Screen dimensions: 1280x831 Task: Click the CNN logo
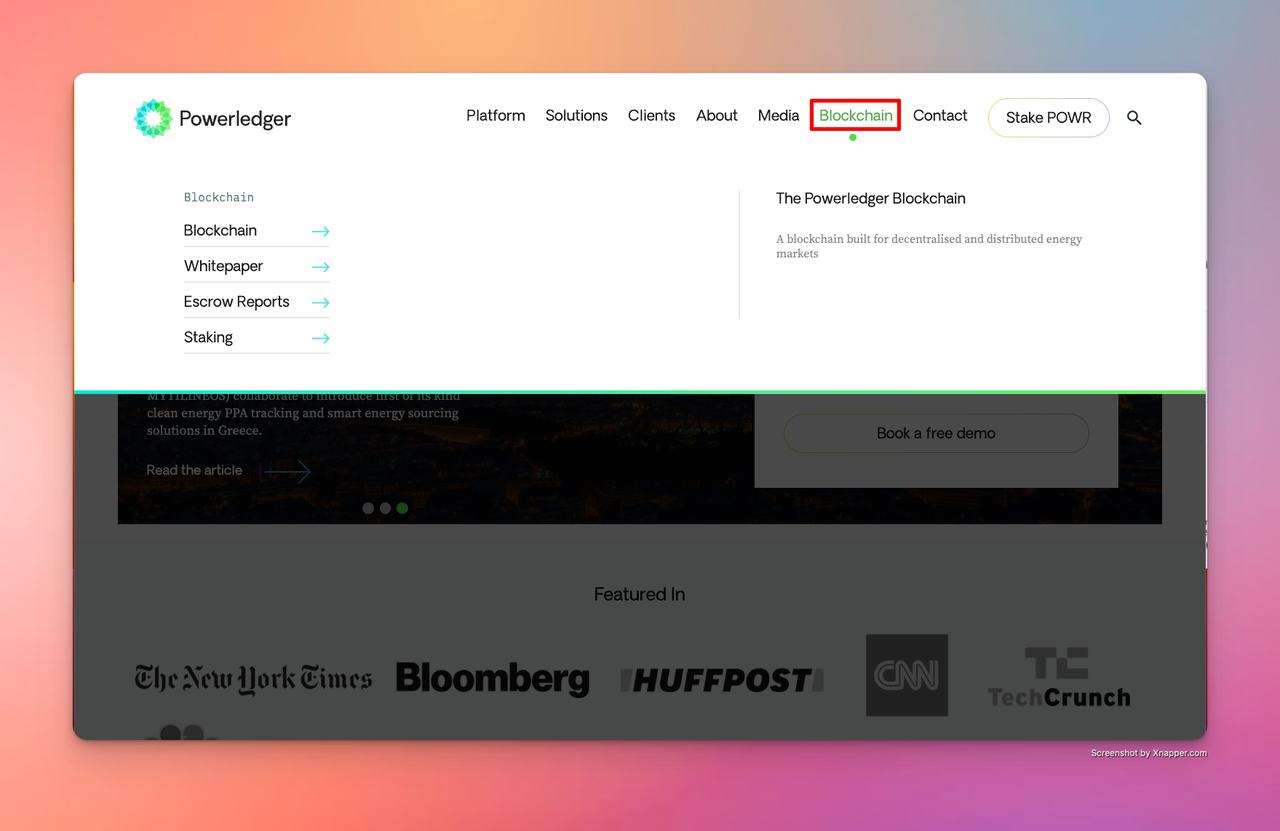pos(907,675)
